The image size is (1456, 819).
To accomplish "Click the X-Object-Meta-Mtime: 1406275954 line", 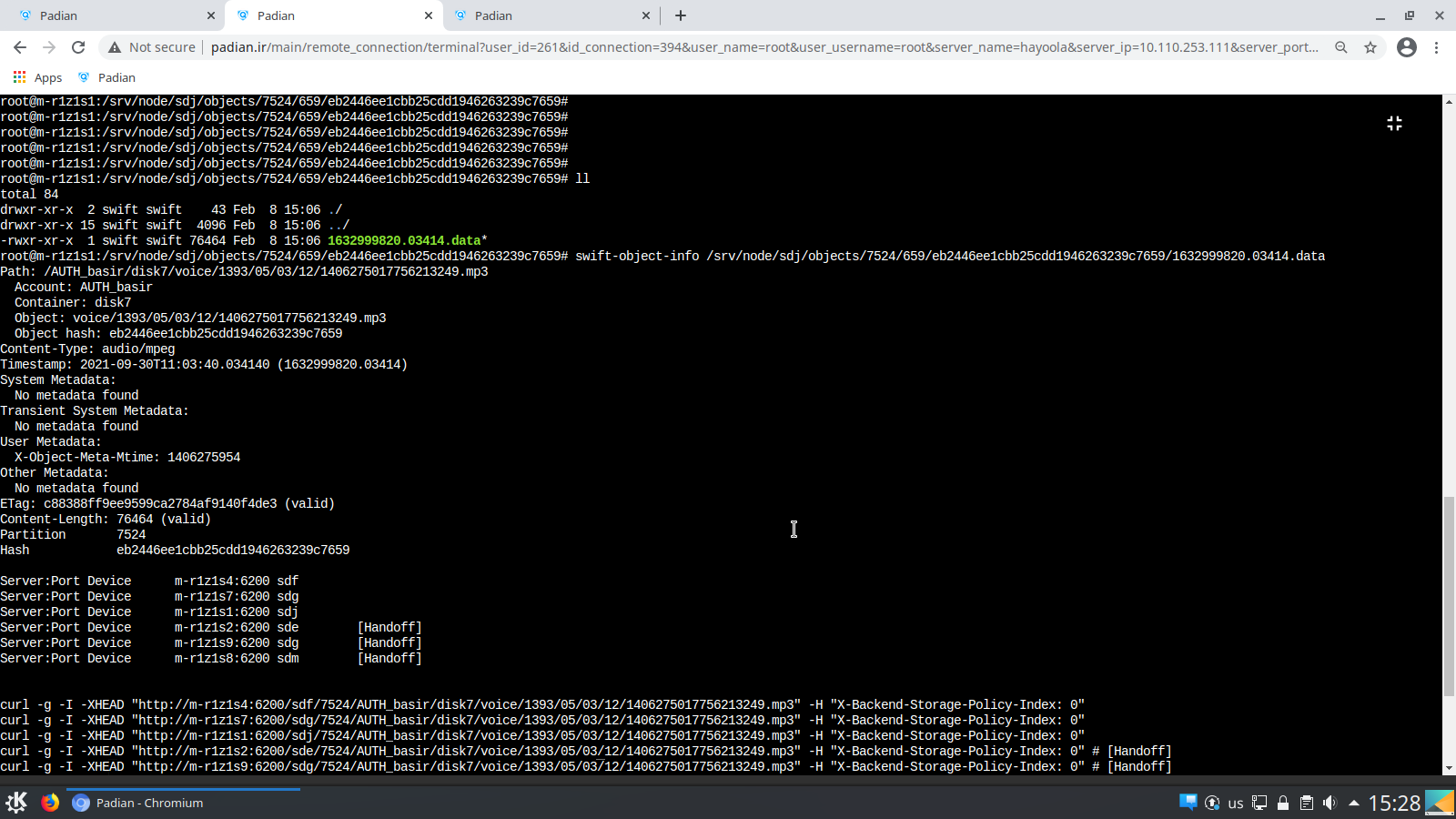I will [x=127, y=458].
